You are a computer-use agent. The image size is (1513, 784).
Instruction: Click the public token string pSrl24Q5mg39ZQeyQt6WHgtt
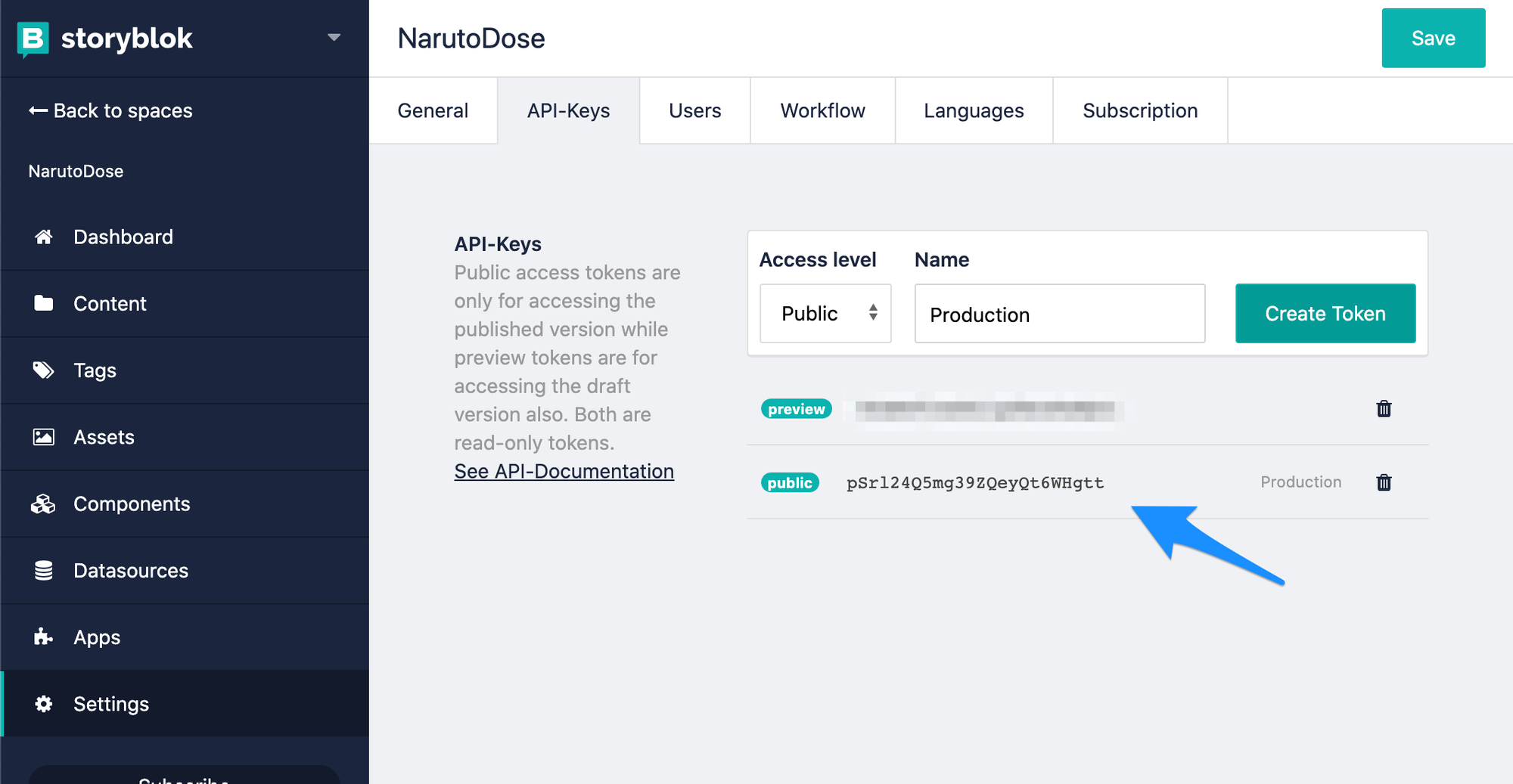pos(975,483)
